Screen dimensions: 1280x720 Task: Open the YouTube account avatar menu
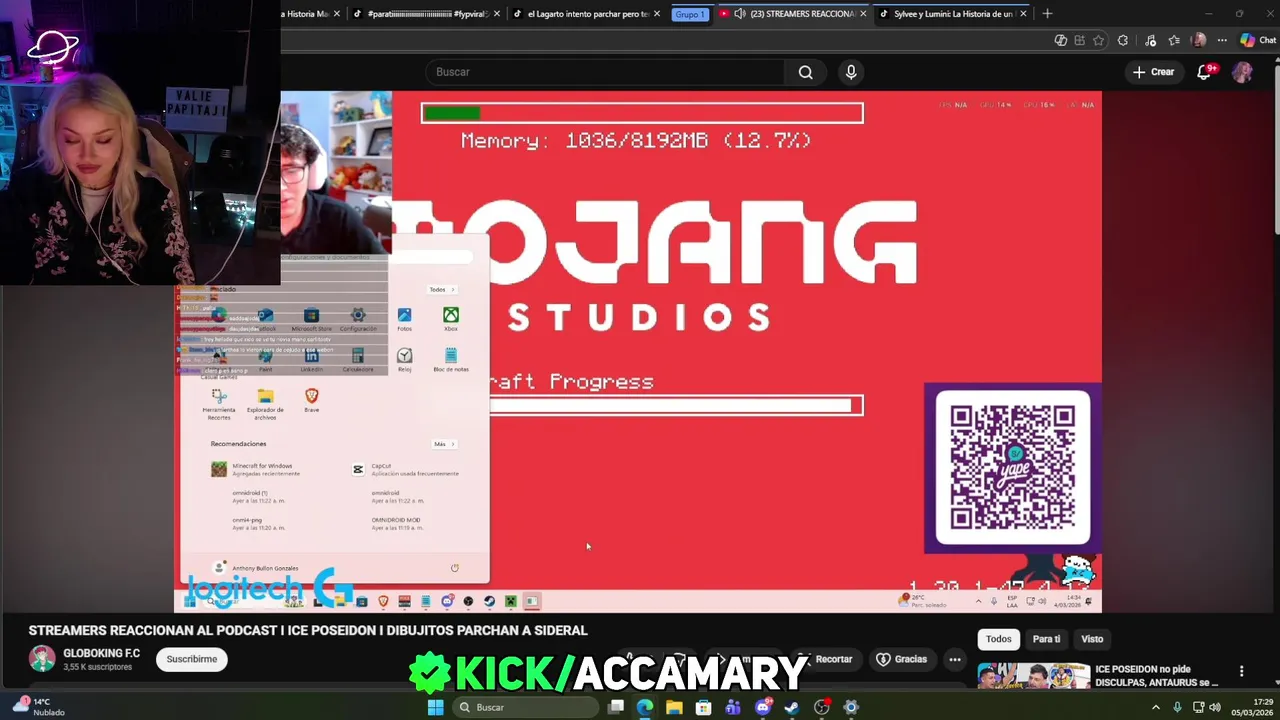(1242, 72)
